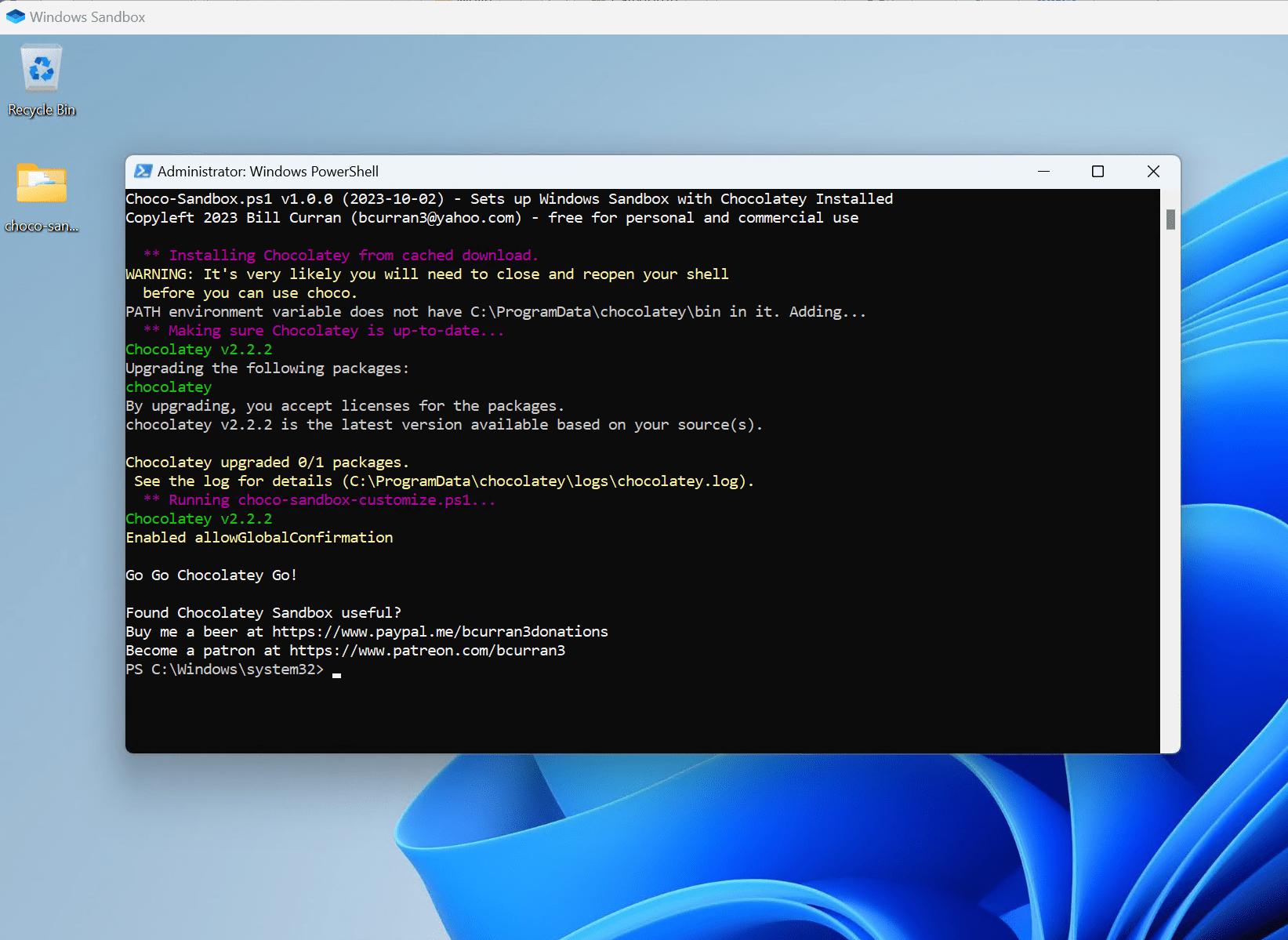Maximize the PowerShell window
This screenshot has width=1288, height=940.
click(x=1098, y=171)
